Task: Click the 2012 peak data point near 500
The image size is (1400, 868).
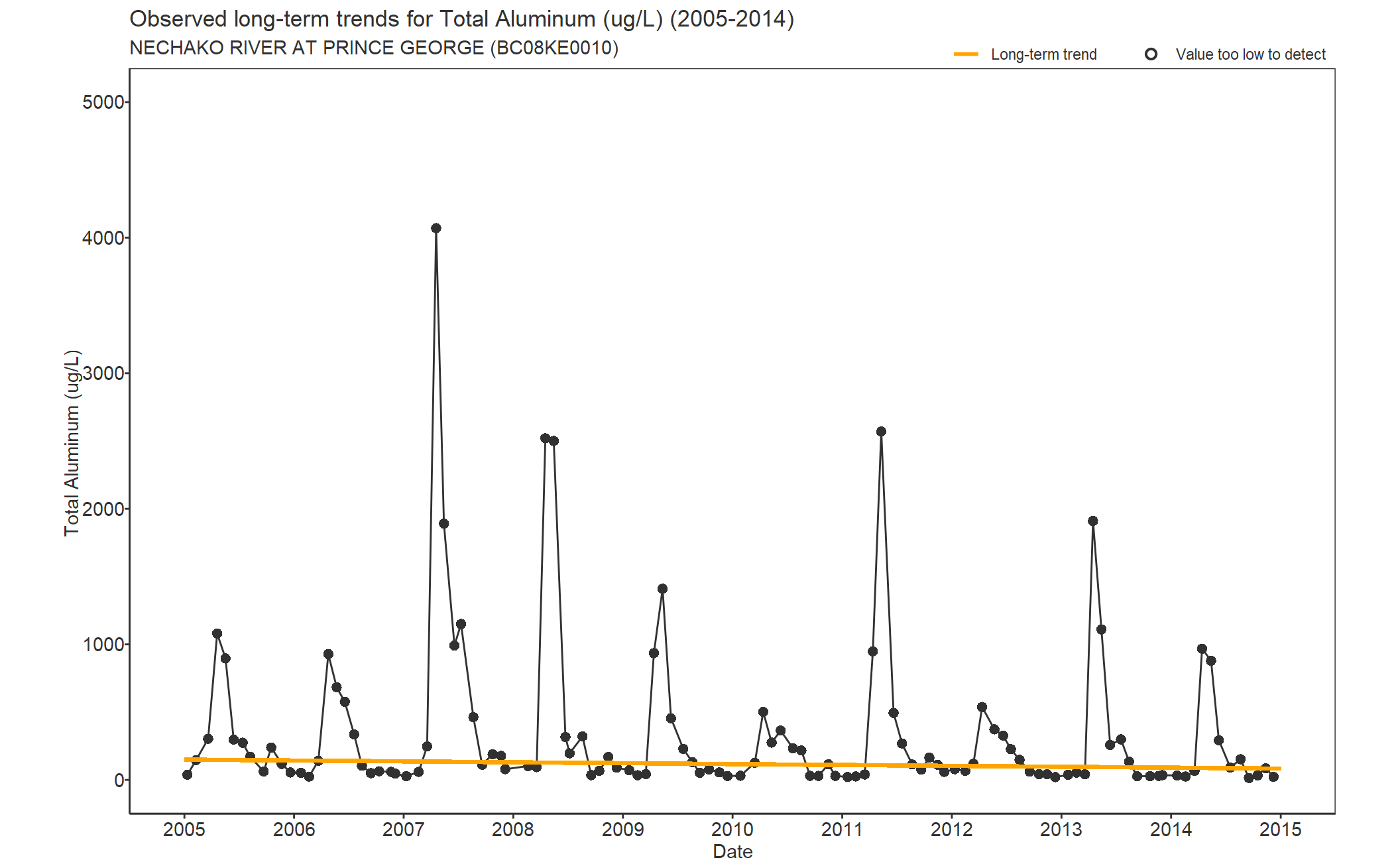Action: coord(982,708)
